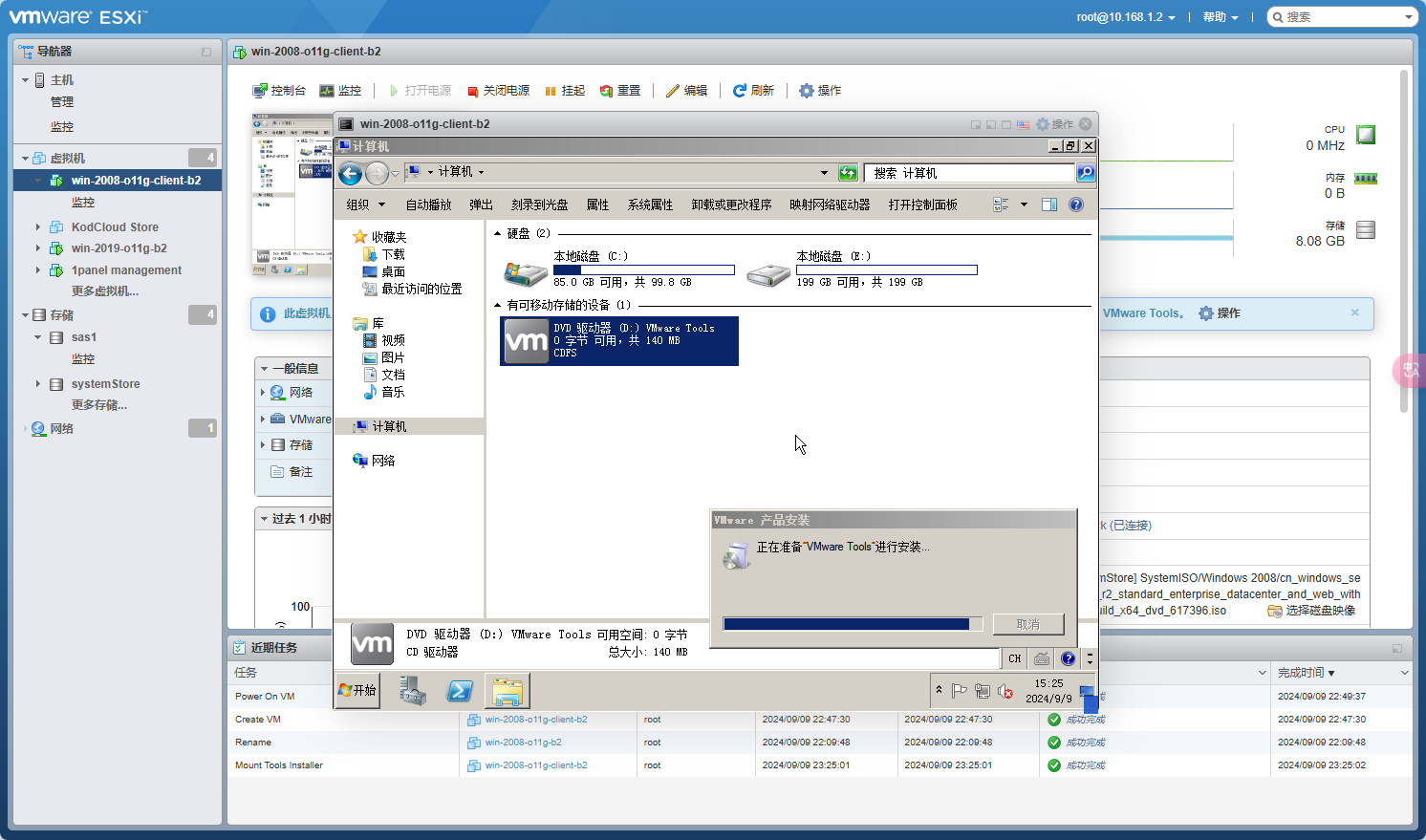
Task: Open the 操作 actions menu in the VM toolbar
Action: (820, 91)
